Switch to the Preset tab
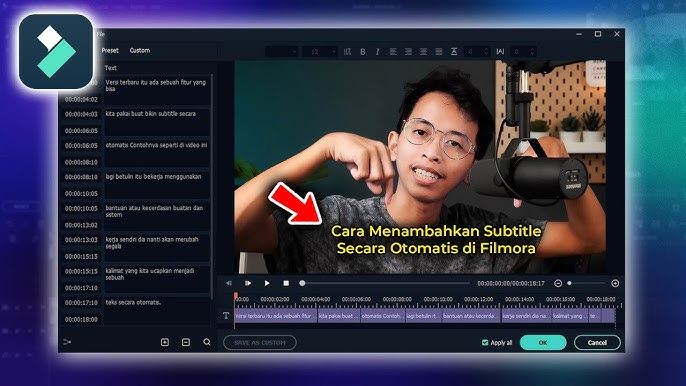The width and height of the screenshot is (686, 386). tap(110, 50)
